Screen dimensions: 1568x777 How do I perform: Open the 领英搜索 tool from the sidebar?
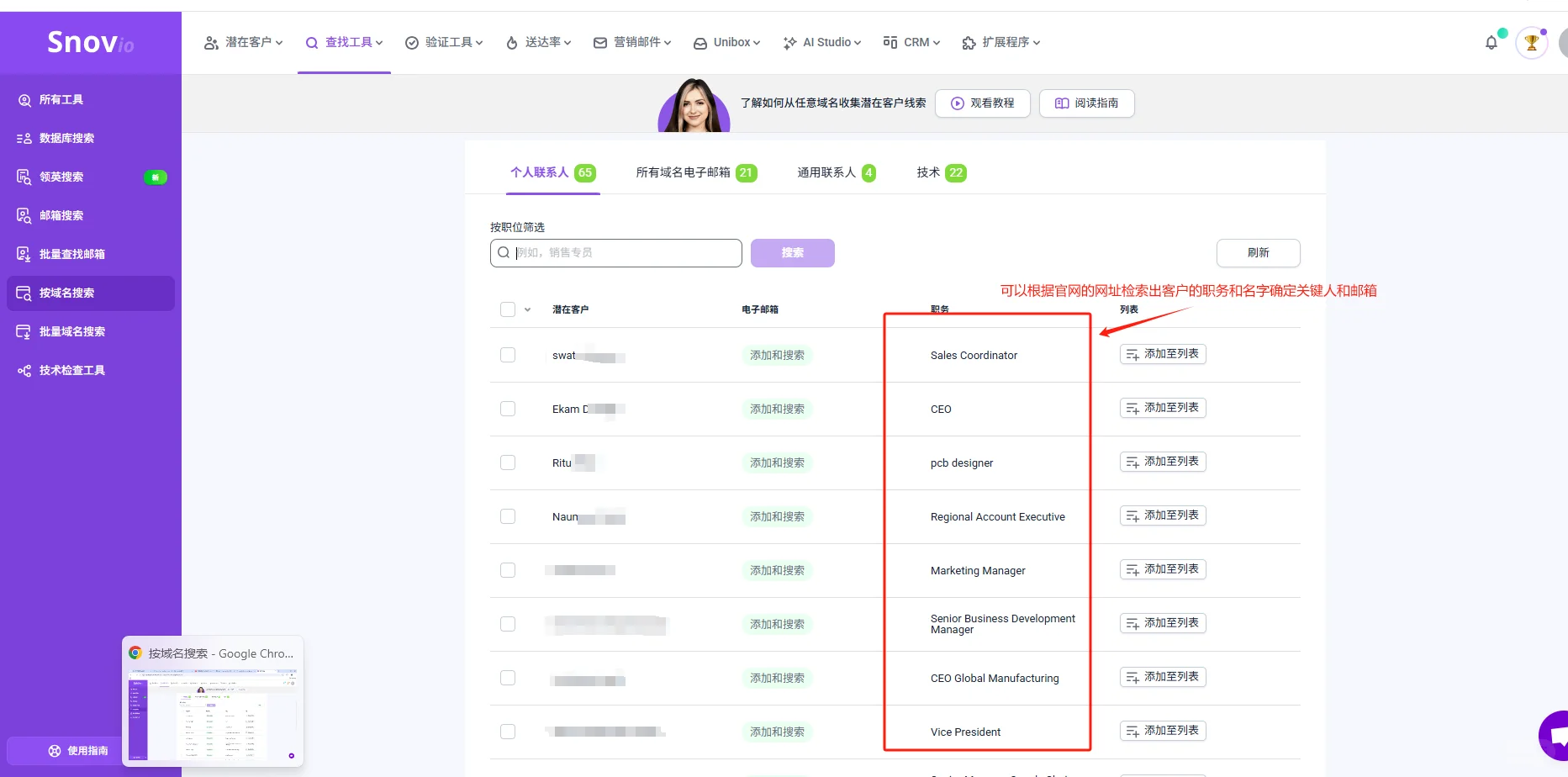point(62,177)
